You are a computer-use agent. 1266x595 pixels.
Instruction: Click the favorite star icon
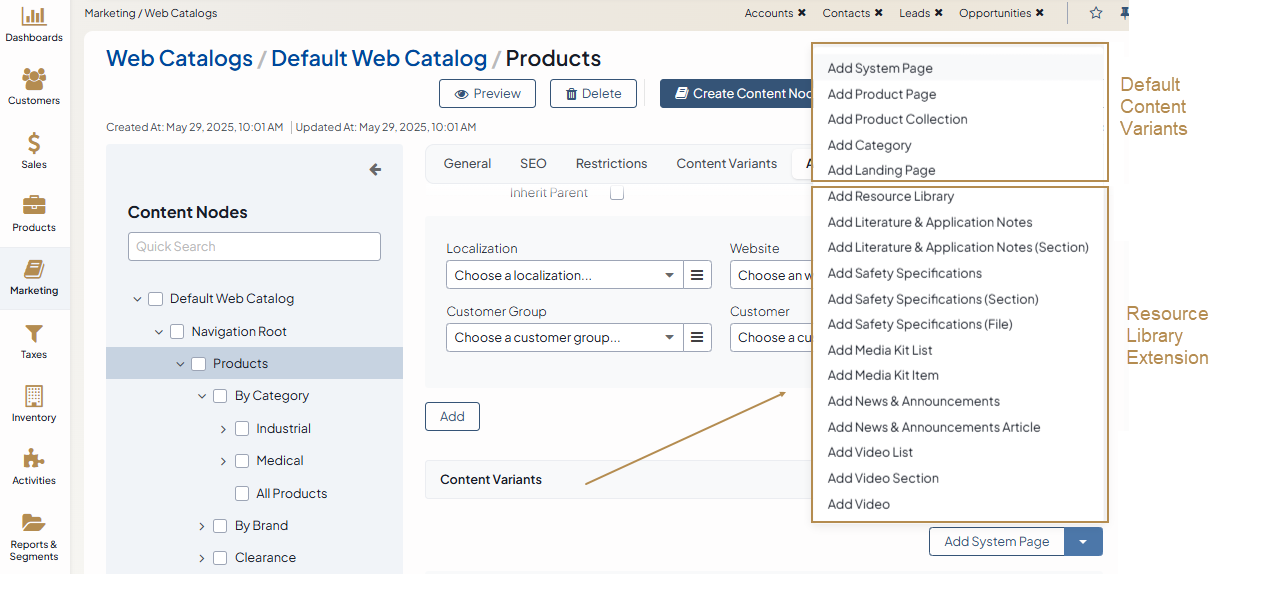[x=1096, y=13]
